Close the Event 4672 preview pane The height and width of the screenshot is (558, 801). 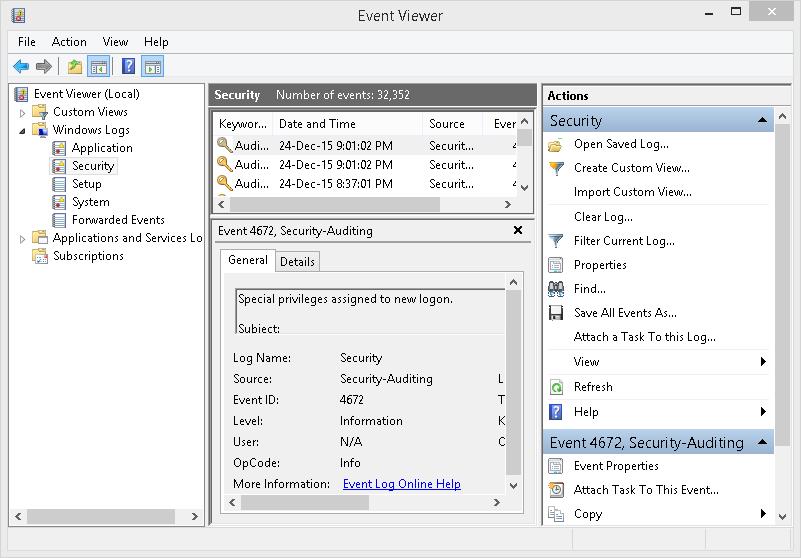tap(517, 230)
